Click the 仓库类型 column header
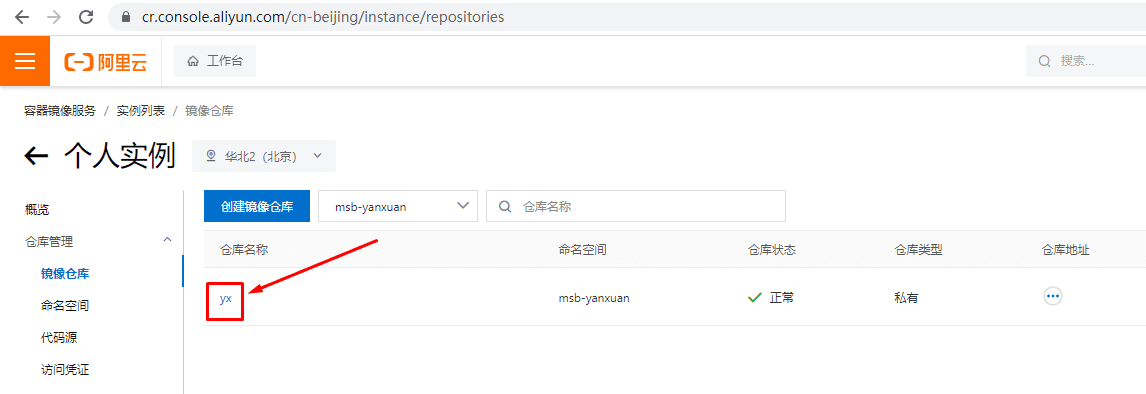Screen dimensions: 1146x394 tap(918, 250)
